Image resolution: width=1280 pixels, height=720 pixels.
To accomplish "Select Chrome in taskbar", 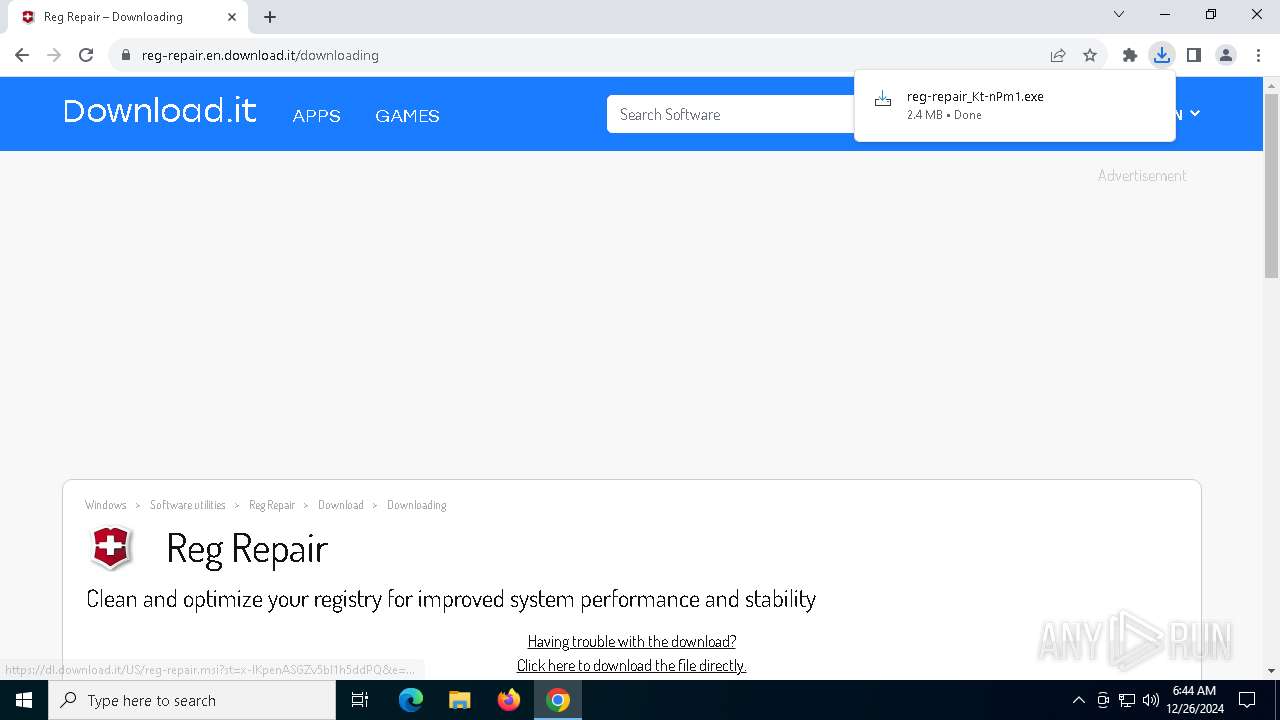I will click(x=558, y=700).
